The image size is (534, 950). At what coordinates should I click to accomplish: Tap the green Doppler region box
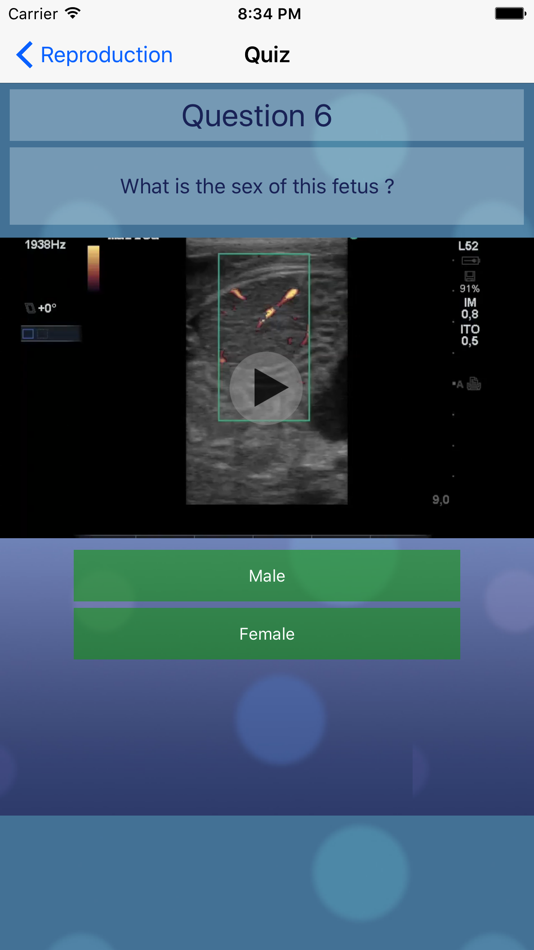[264, 337]
